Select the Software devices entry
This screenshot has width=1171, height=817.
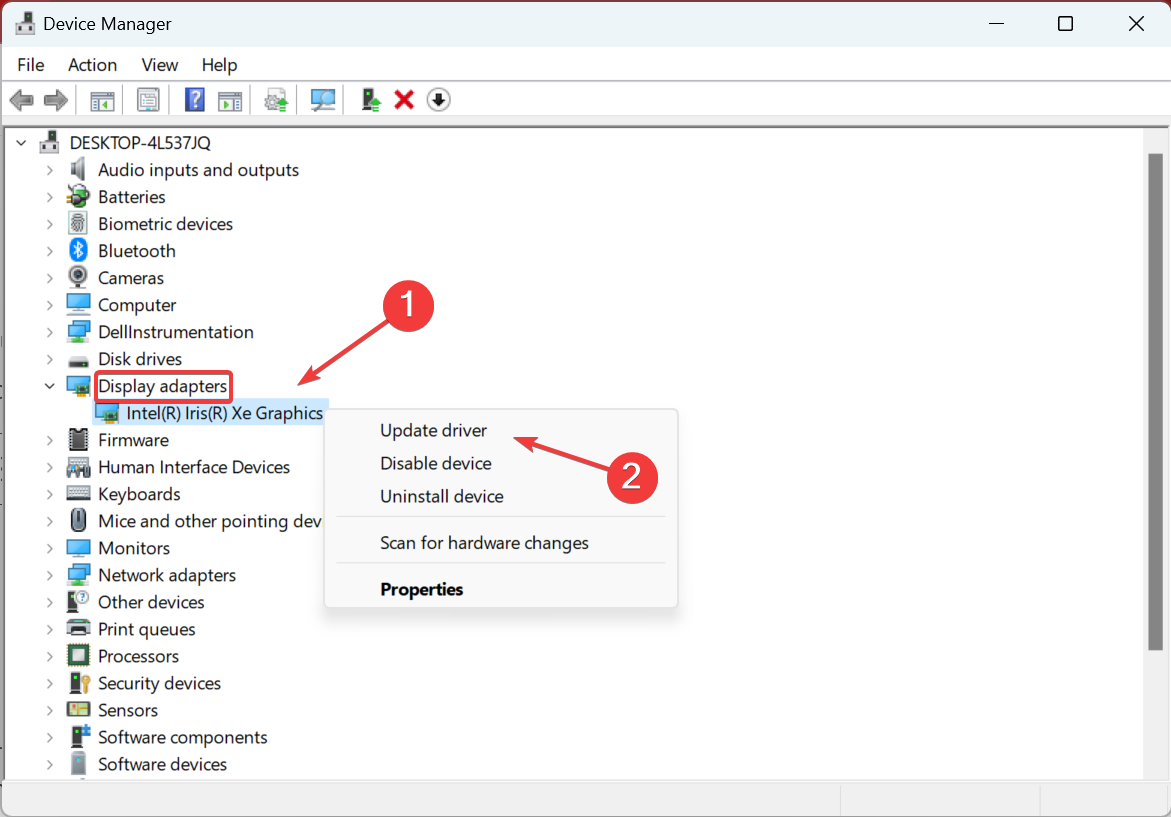(162, 764)
